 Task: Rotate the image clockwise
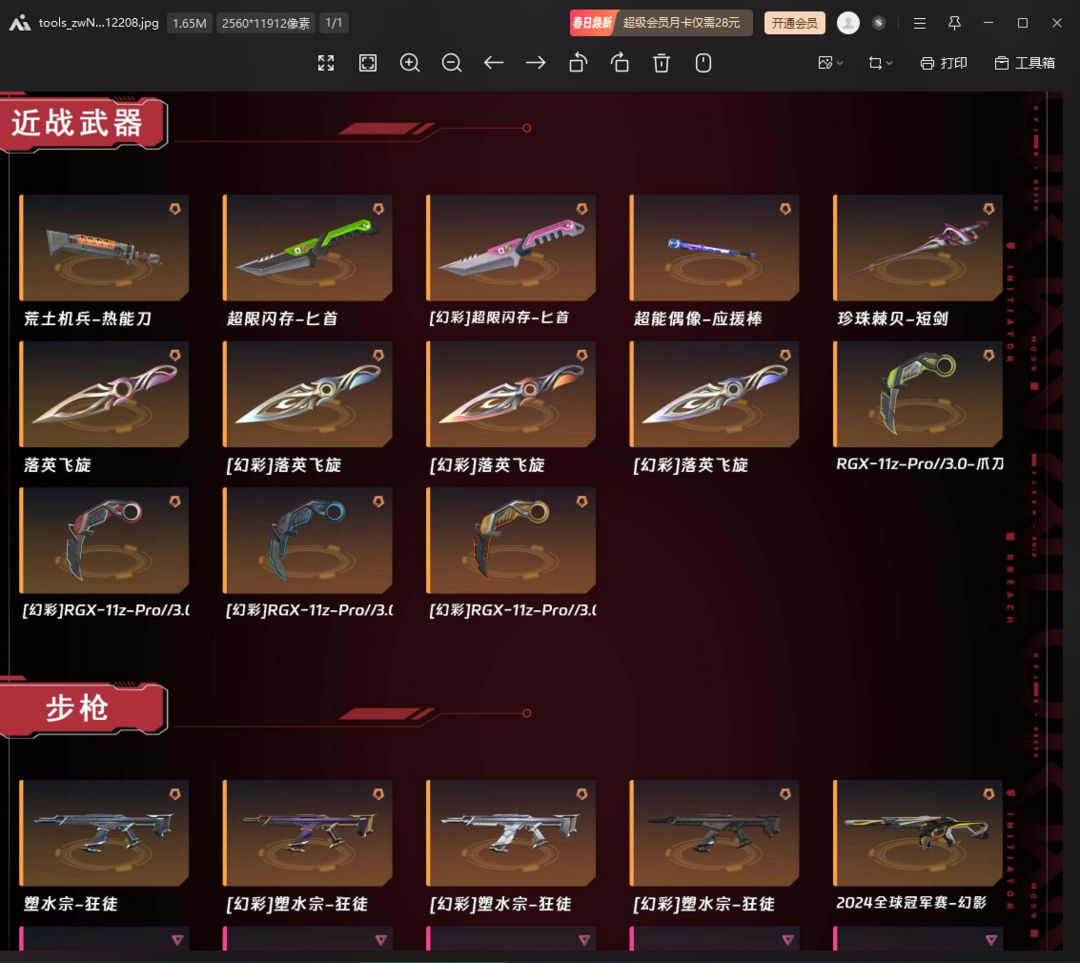[620, 63]
